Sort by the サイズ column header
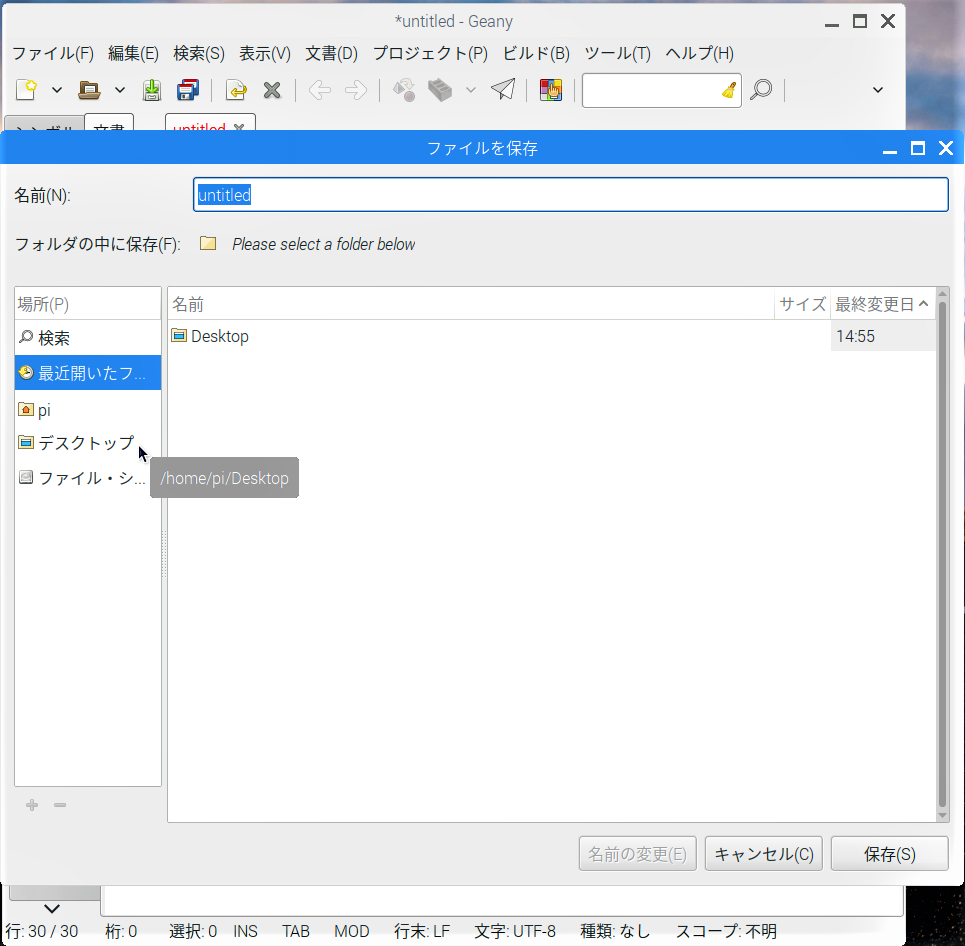Screen dimensions: 965x946 coord(803,304)
